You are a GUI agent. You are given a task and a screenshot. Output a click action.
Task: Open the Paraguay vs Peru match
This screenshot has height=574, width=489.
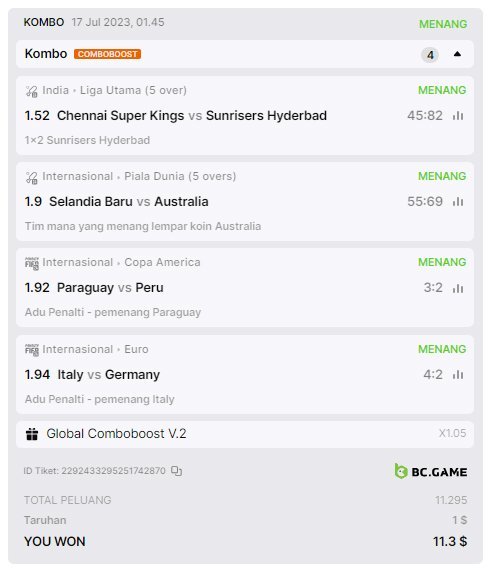point(110,288)
